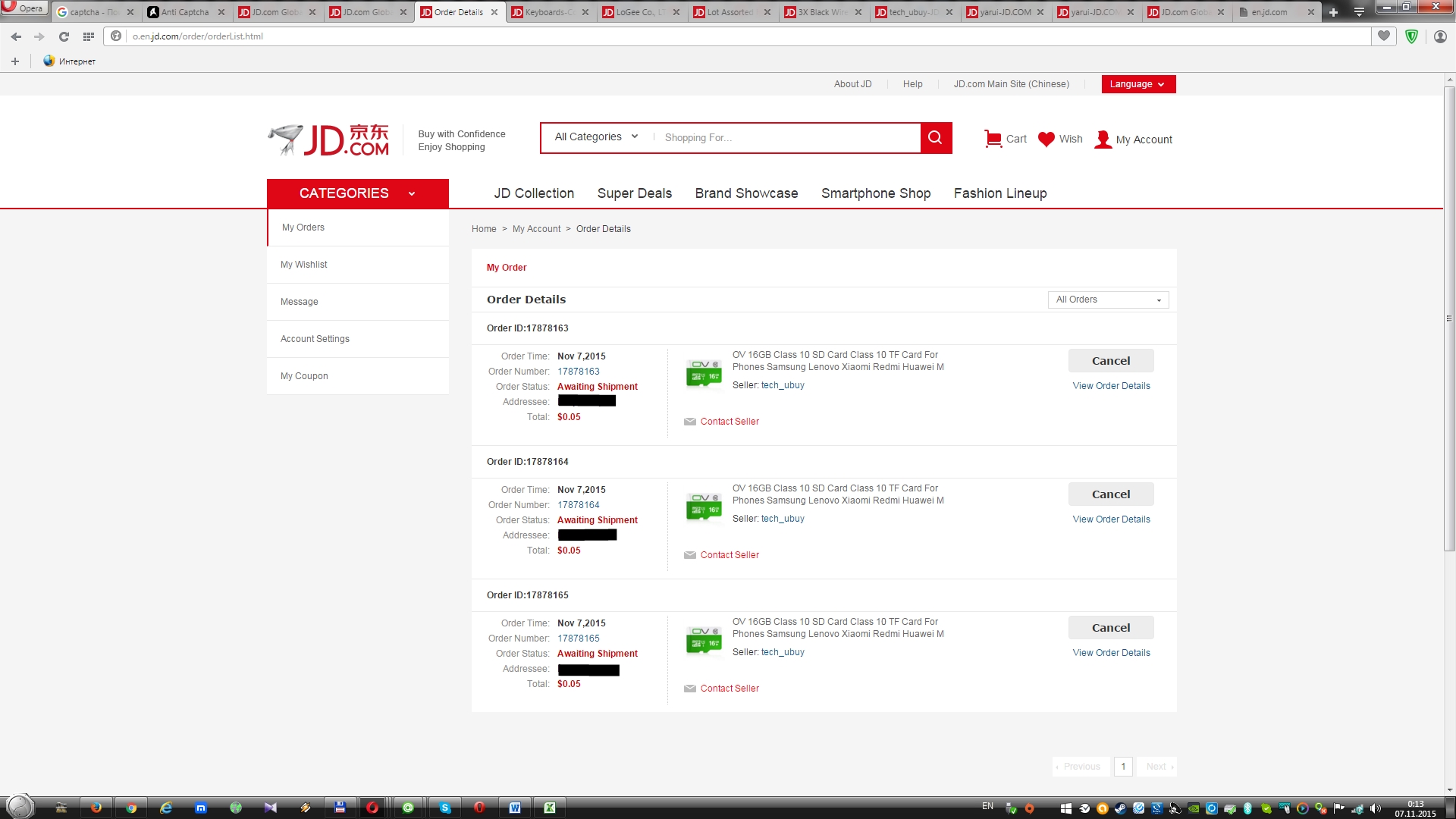The height and width of the screenshot is (819, 1456).
Task: Click Help link in top bar
Action: pos(912,84)
